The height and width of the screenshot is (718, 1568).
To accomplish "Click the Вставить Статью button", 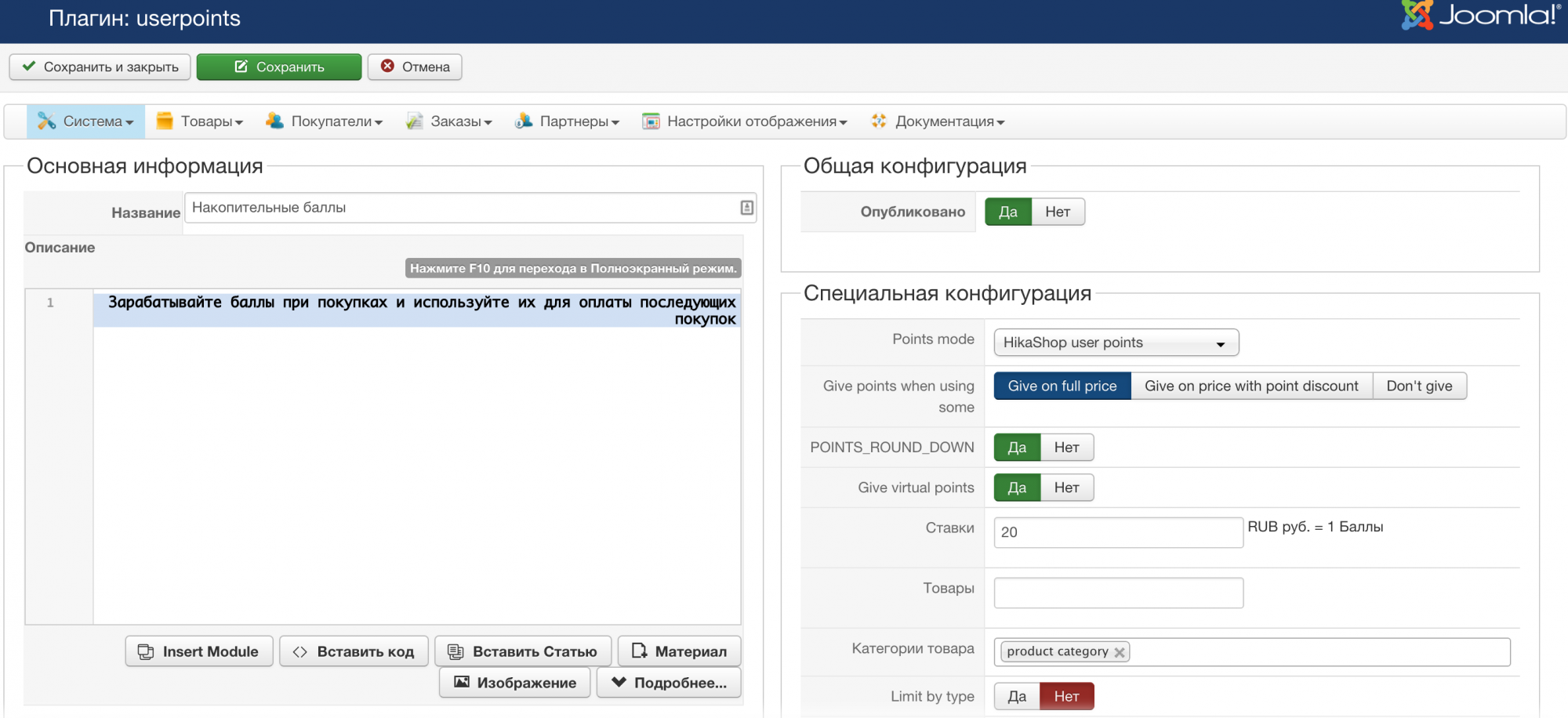I will (x=523, y=651).
